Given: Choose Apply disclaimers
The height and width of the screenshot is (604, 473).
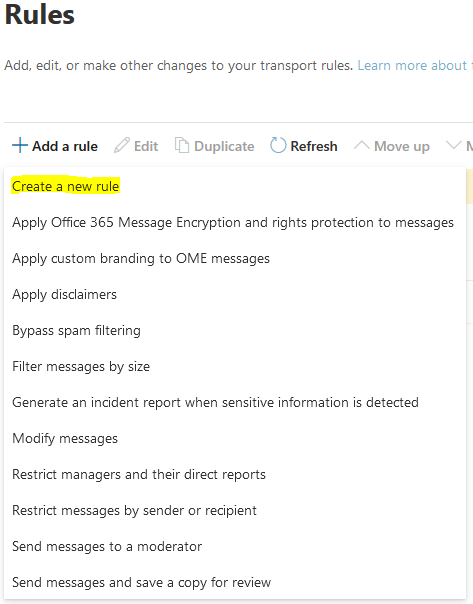Looking at the screenshot, I should click(64, 294).
